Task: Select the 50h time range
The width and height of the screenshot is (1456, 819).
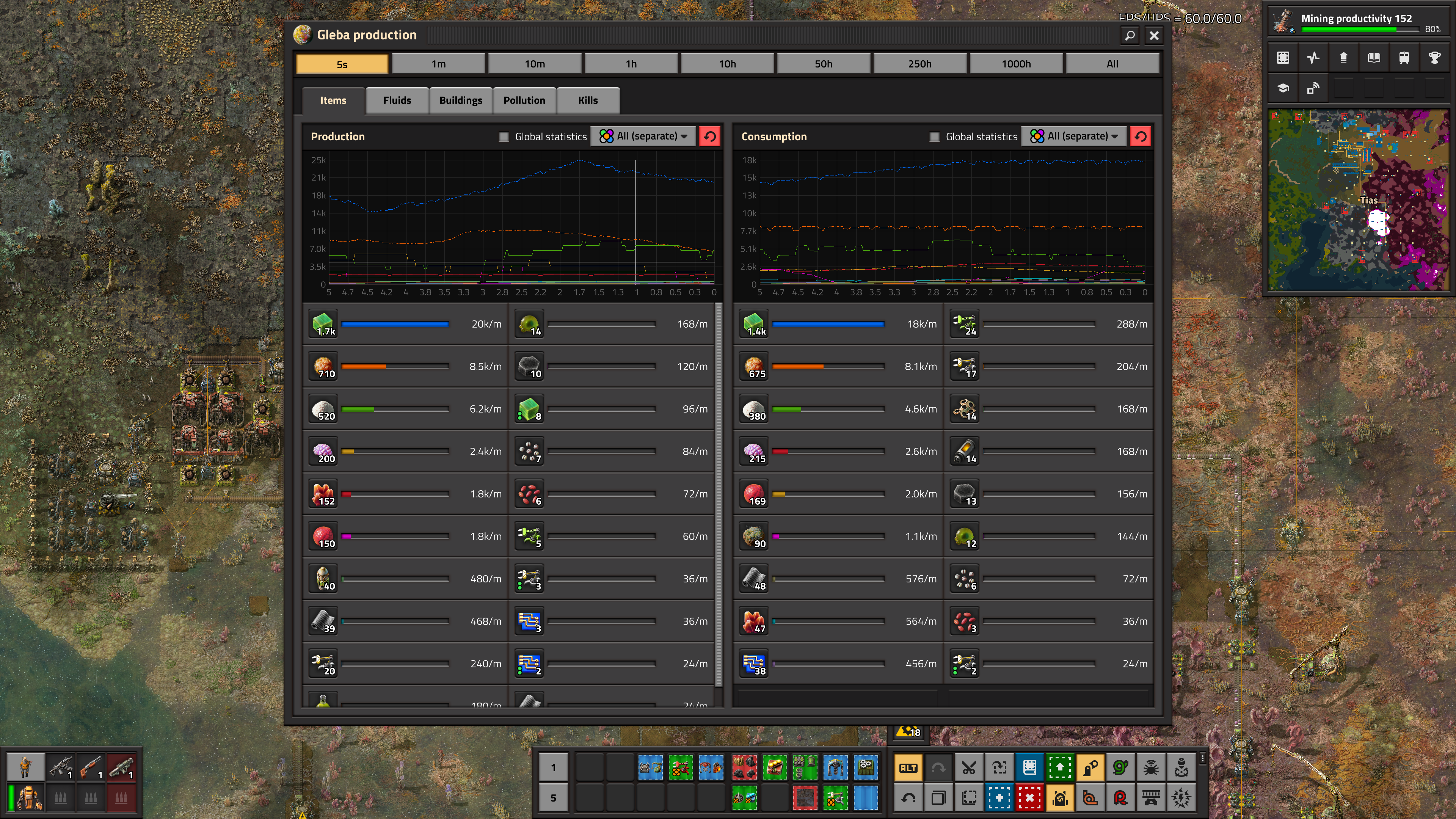Action: (824, 64)
